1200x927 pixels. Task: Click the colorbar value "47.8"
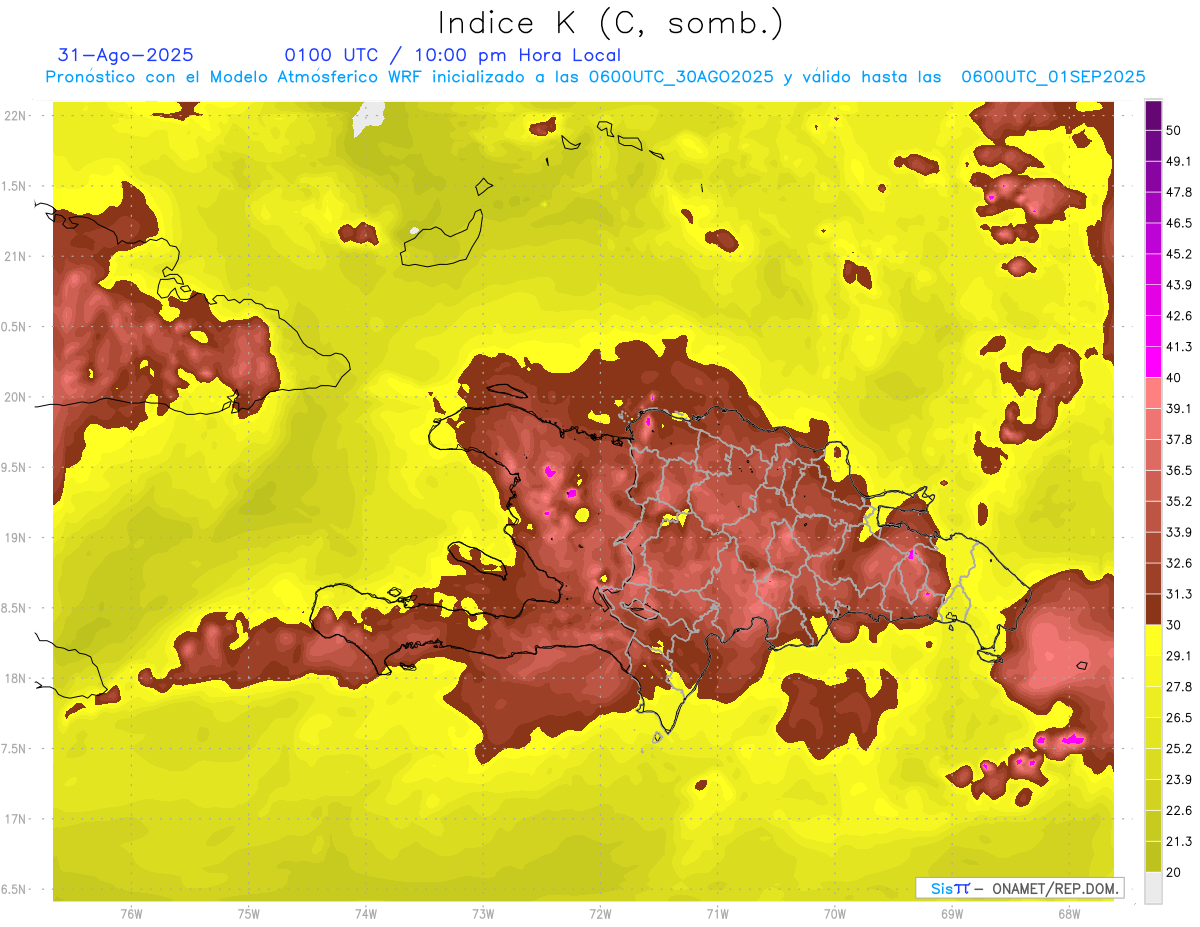coord(1178,192)
